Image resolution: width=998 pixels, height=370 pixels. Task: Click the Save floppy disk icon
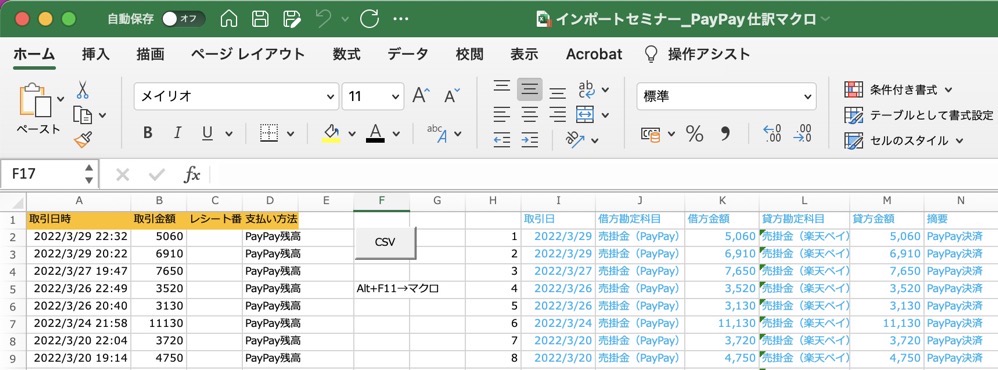coord(260,18)
